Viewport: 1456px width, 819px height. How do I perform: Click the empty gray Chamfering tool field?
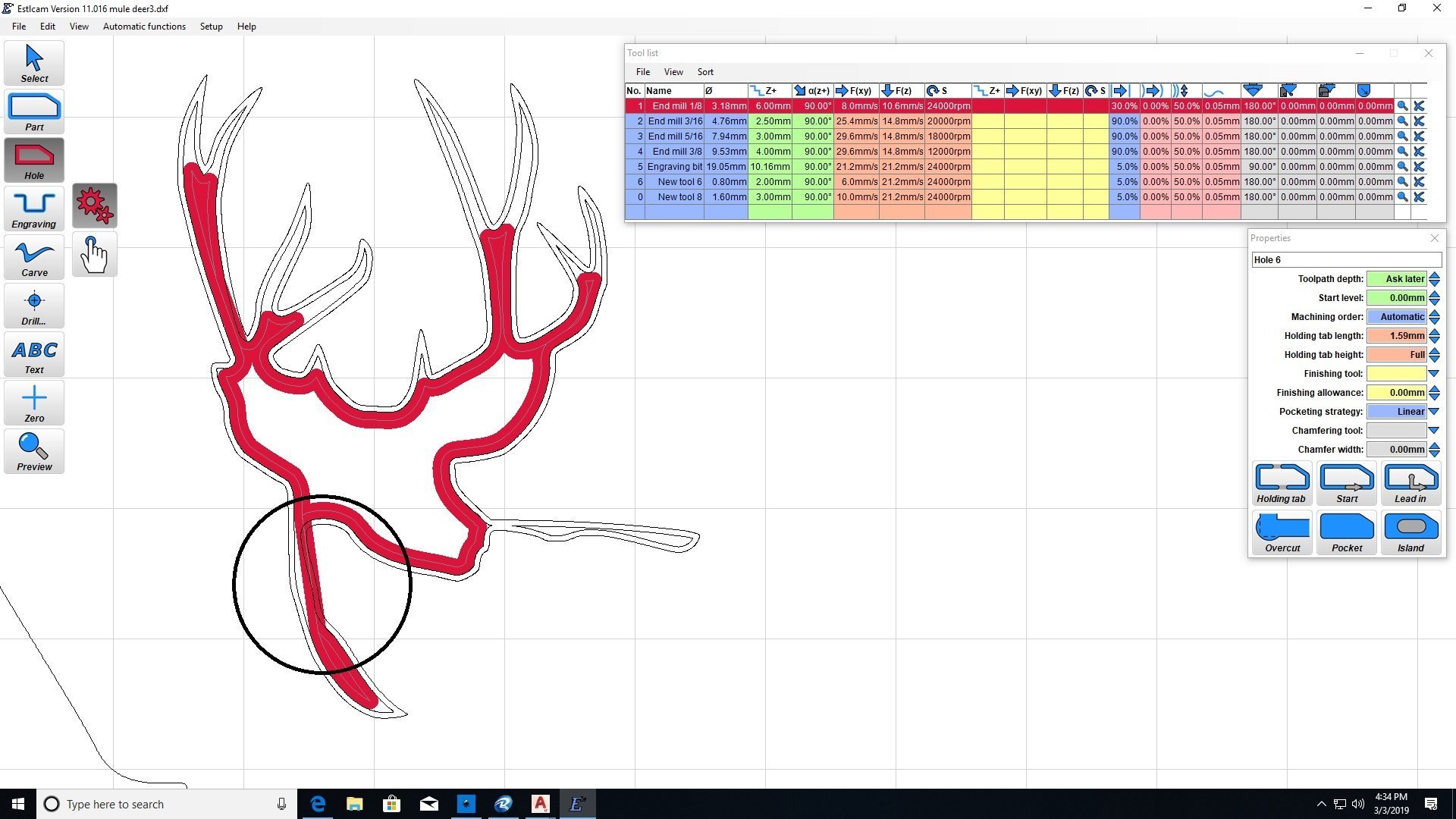[x=1396, y=431]
